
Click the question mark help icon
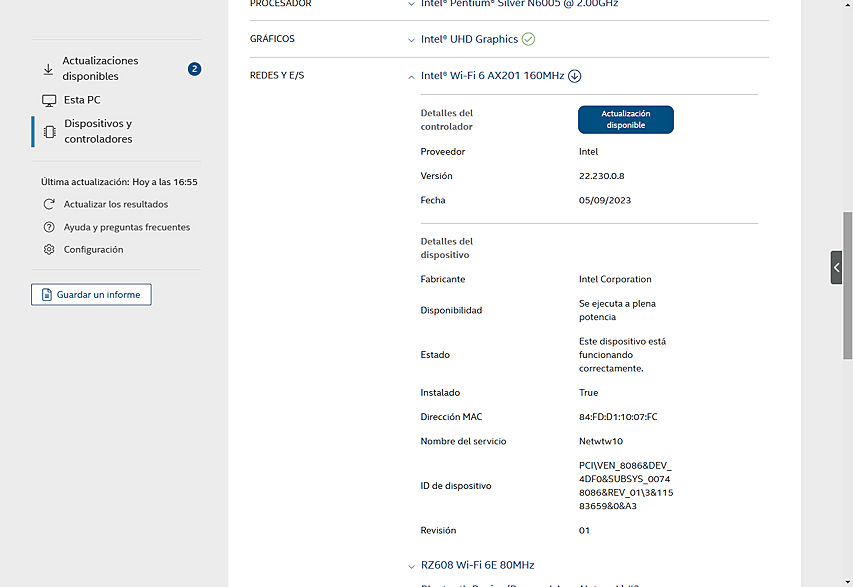coord(49,227)
